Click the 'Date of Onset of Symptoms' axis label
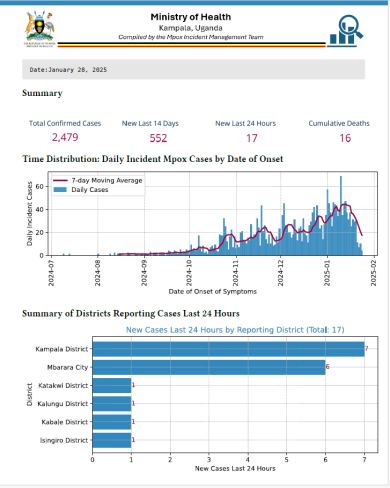This screenshot has width=390, height=488. coord(213,292)
